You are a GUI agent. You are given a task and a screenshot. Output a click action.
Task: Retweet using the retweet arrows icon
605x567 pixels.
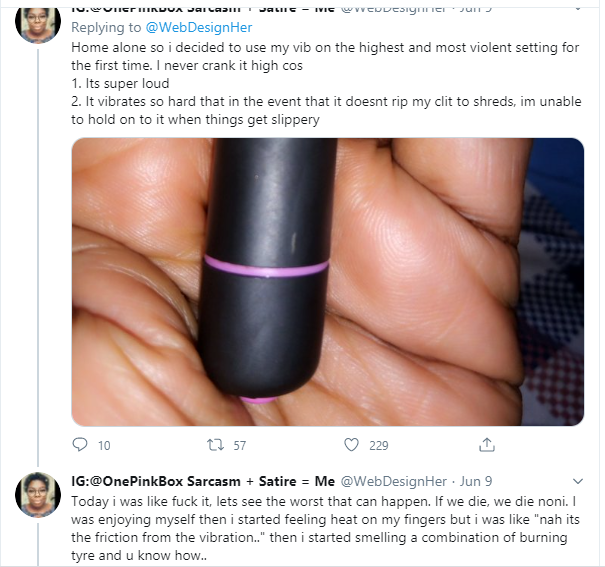[215, 445]
